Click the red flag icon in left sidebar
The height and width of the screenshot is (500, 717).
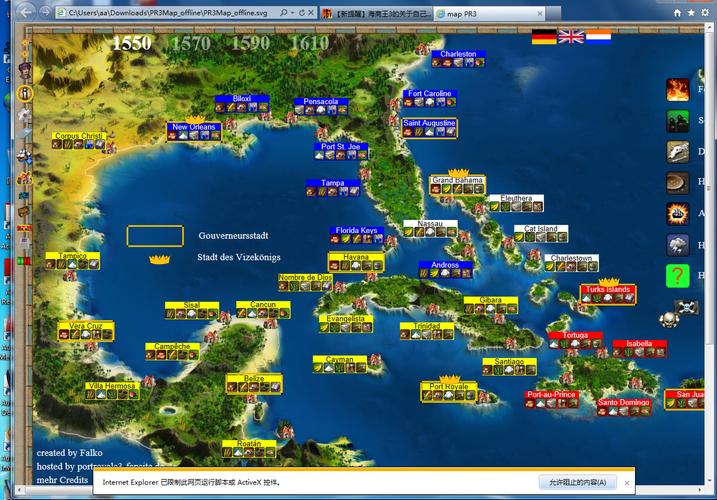click(x=24, y=228)
